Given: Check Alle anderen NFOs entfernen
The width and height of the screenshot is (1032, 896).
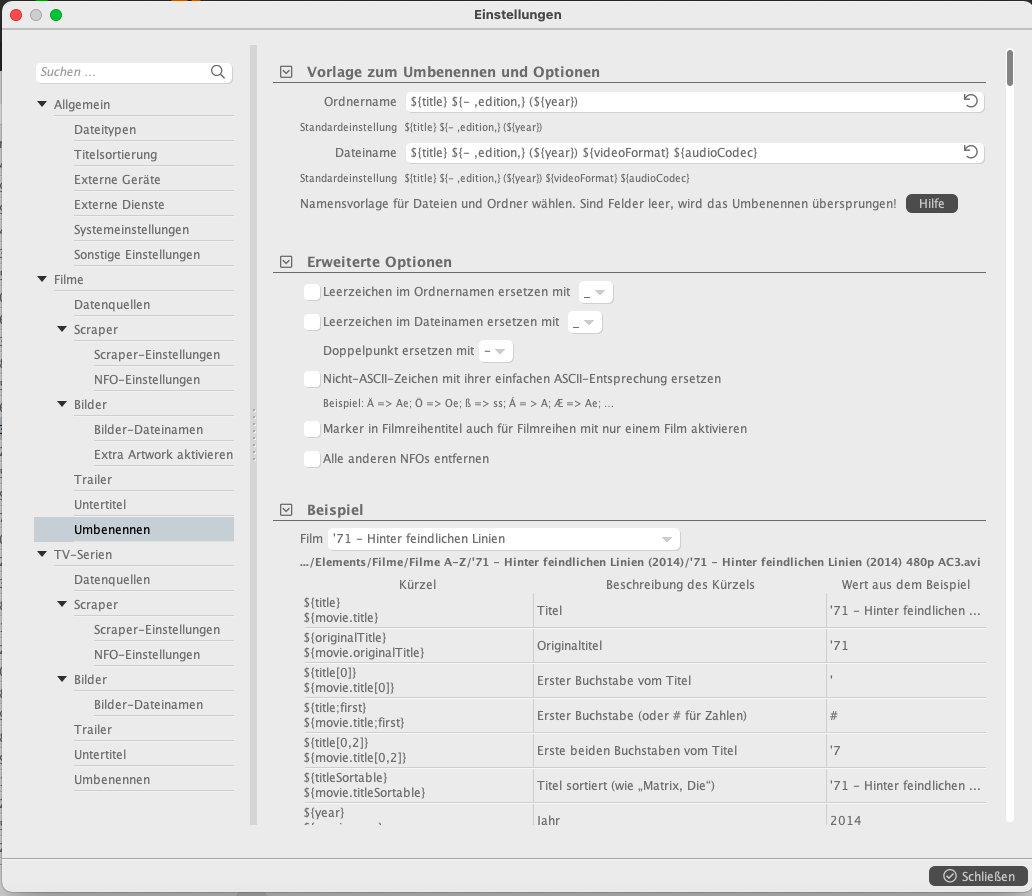Looking at the screenshot, I should (x=312, y=459).
